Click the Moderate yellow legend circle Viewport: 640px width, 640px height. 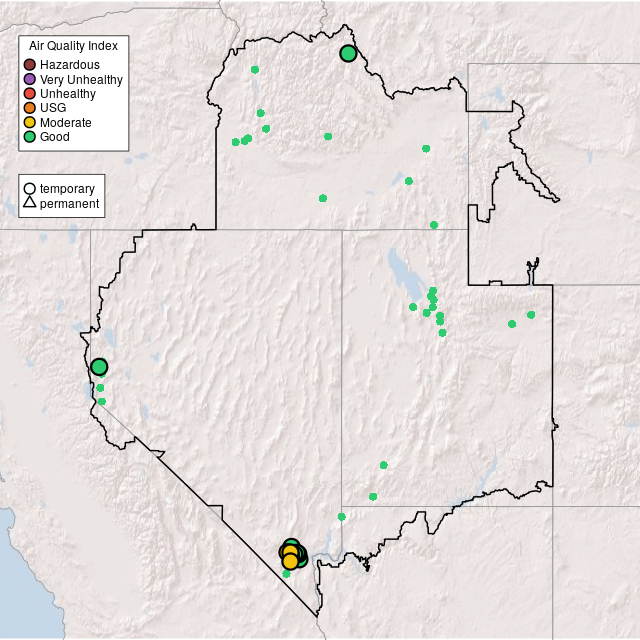pos(30,122)
